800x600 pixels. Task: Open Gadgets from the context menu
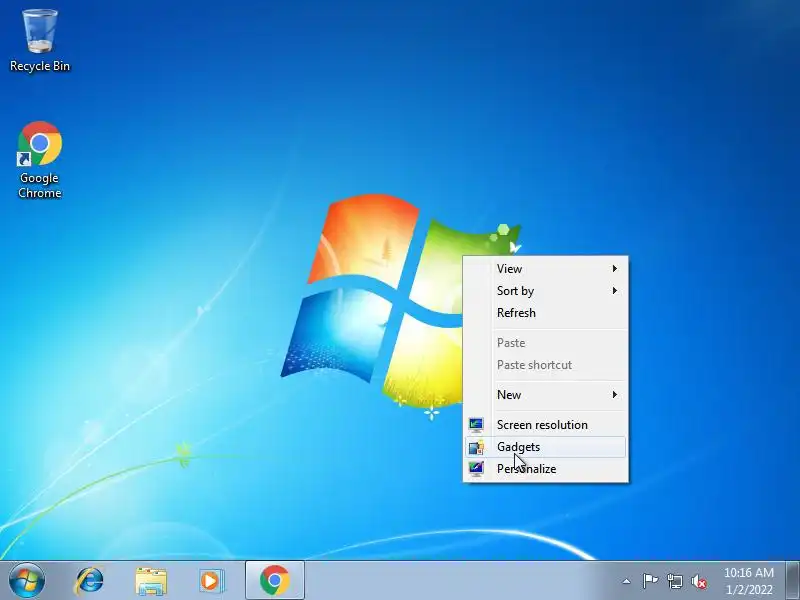tap(545, 447)
